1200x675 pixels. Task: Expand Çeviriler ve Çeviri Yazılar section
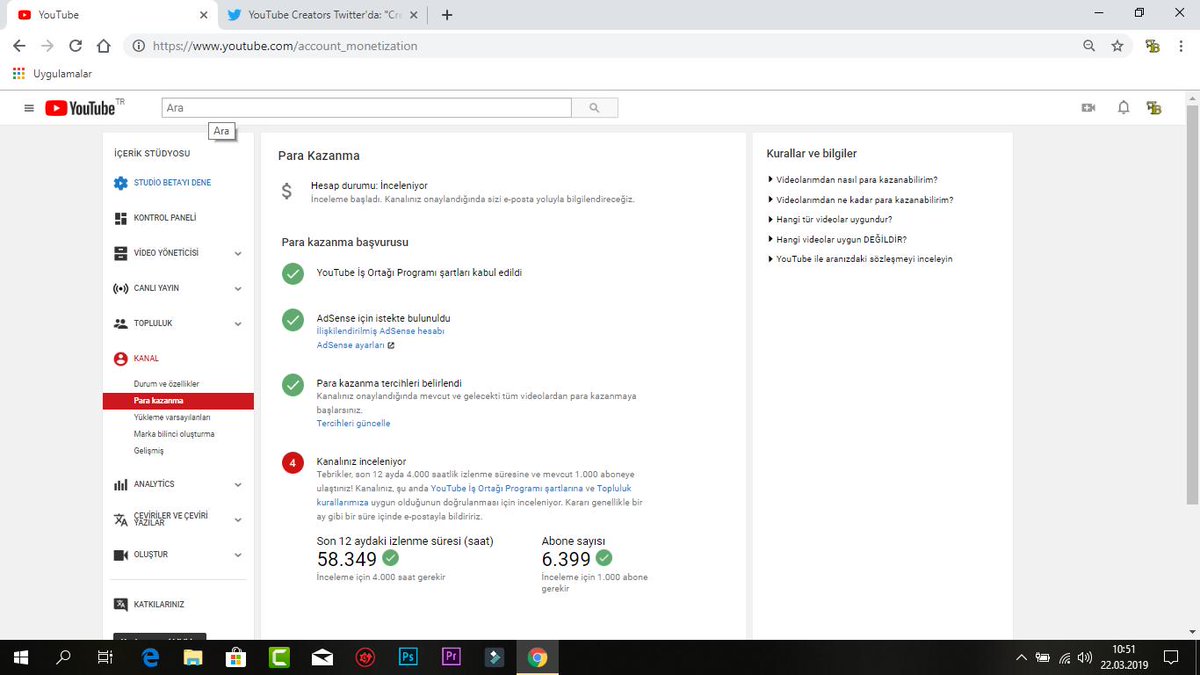pos(238,520)
